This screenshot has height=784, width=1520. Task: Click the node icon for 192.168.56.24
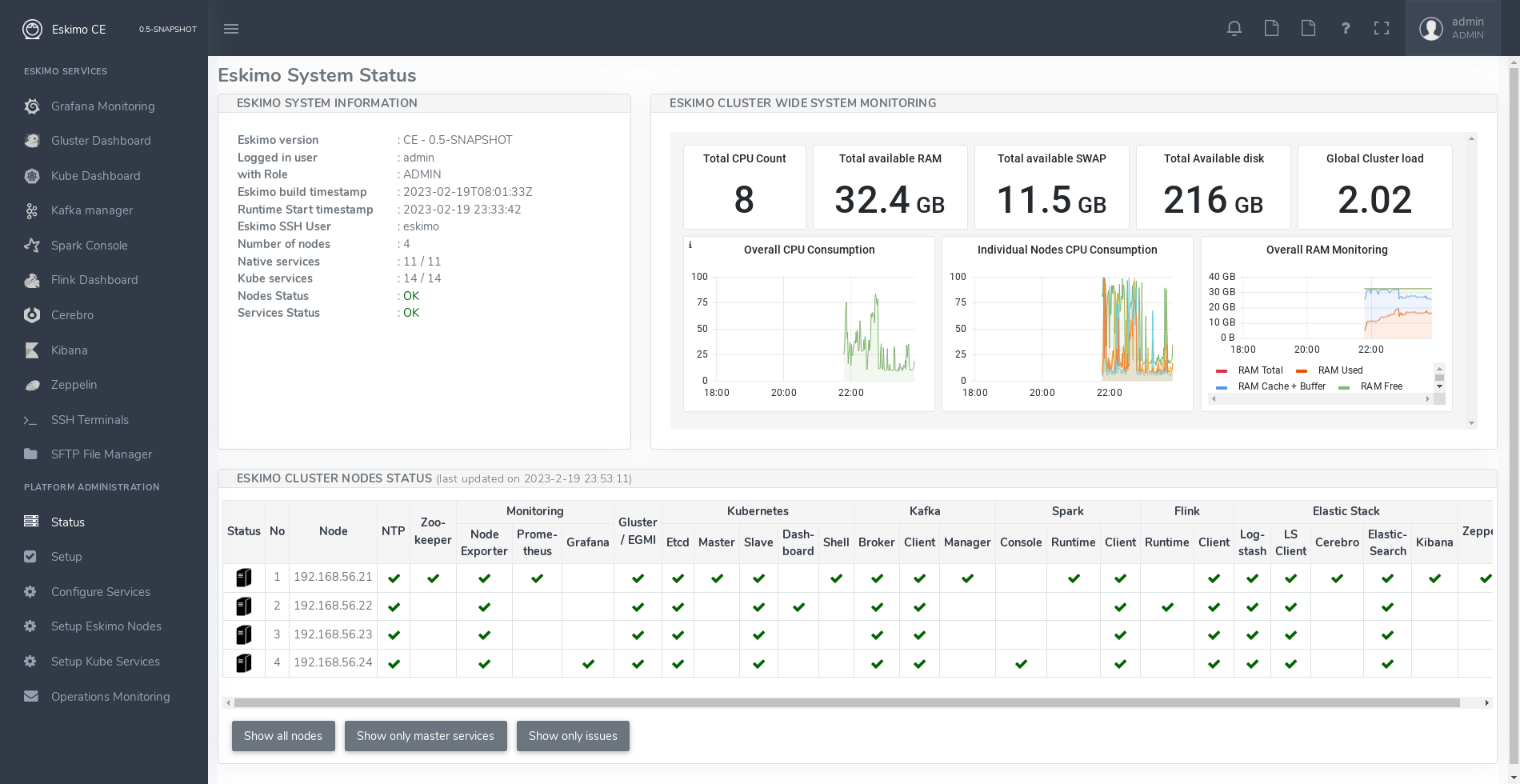tap(244, 663)
